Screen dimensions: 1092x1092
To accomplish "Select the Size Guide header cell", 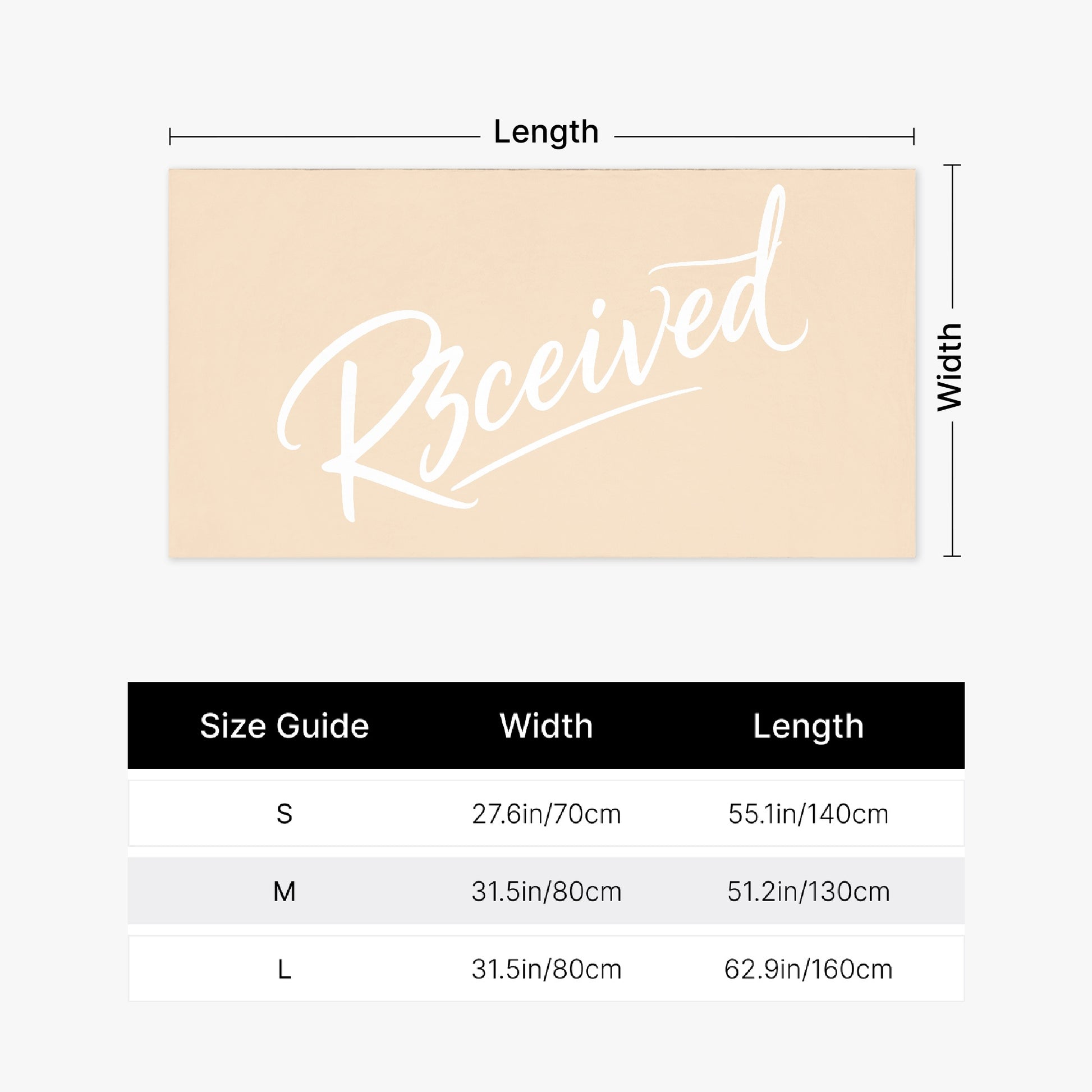I will [285, 726].
